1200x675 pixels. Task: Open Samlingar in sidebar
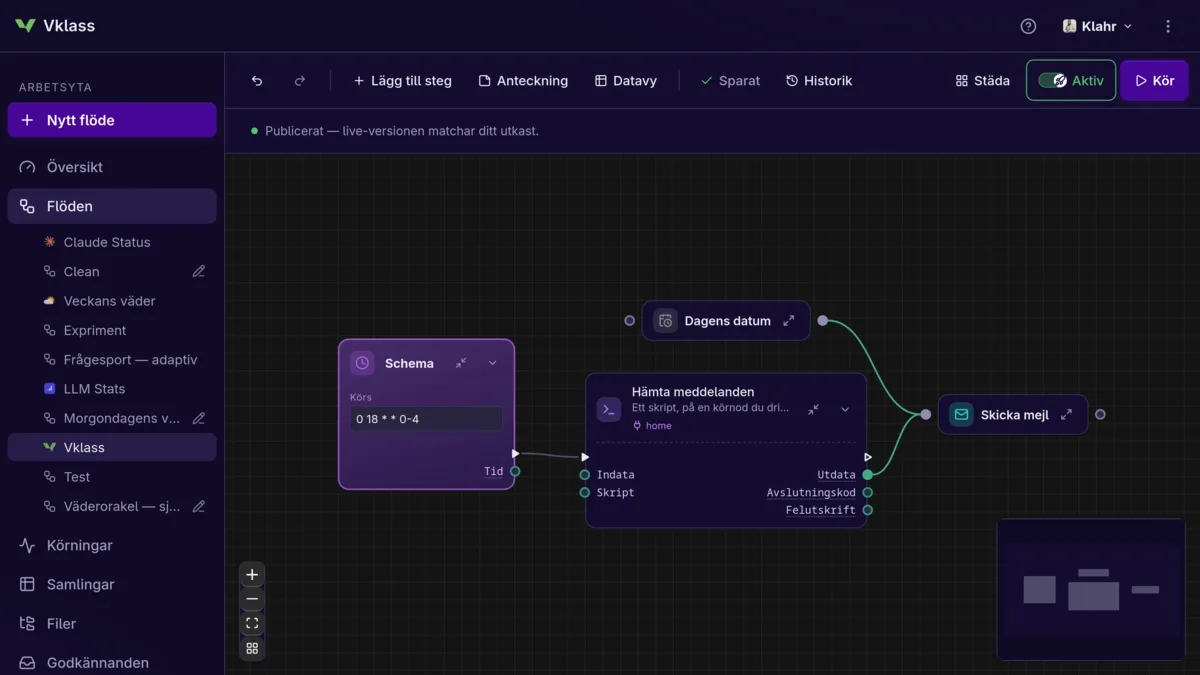click(112, 584)
